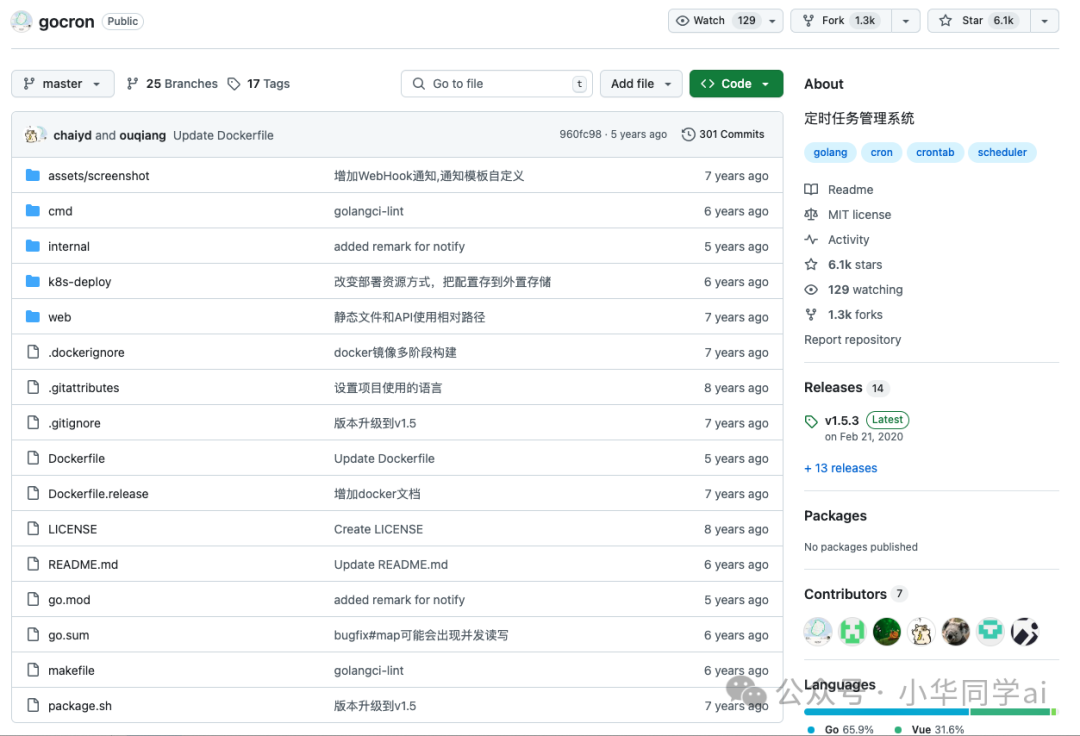This screenshot has height=736, width=1080.
Task: Open the Create LICENSE commit message
Action: pyautogui.click(x=378, y=529)
